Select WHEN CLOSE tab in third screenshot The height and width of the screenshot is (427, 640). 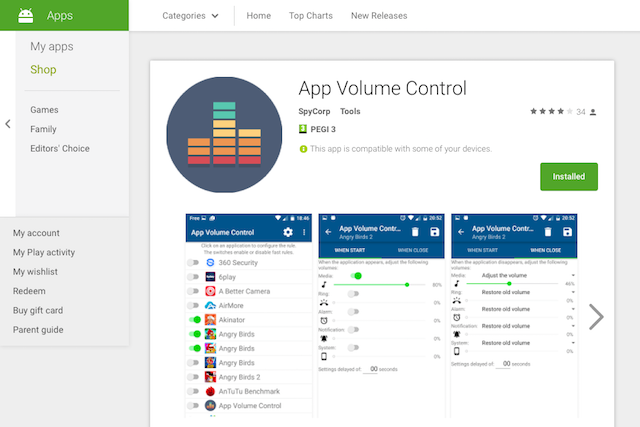pyautogui.click(x=545, y=250)
